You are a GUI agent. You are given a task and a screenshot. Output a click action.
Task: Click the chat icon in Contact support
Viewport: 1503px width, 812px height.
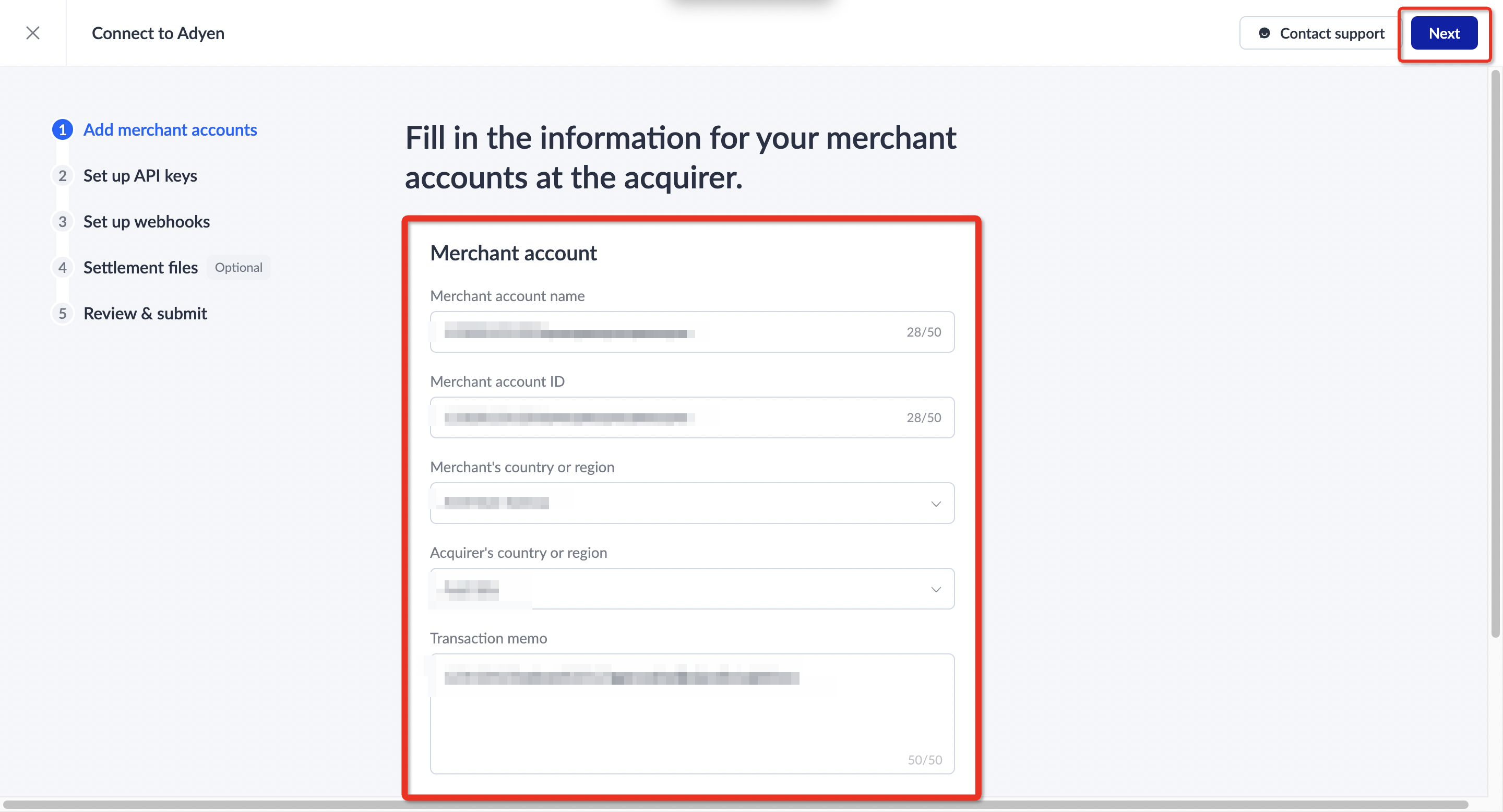click(x=1264, y=33)
